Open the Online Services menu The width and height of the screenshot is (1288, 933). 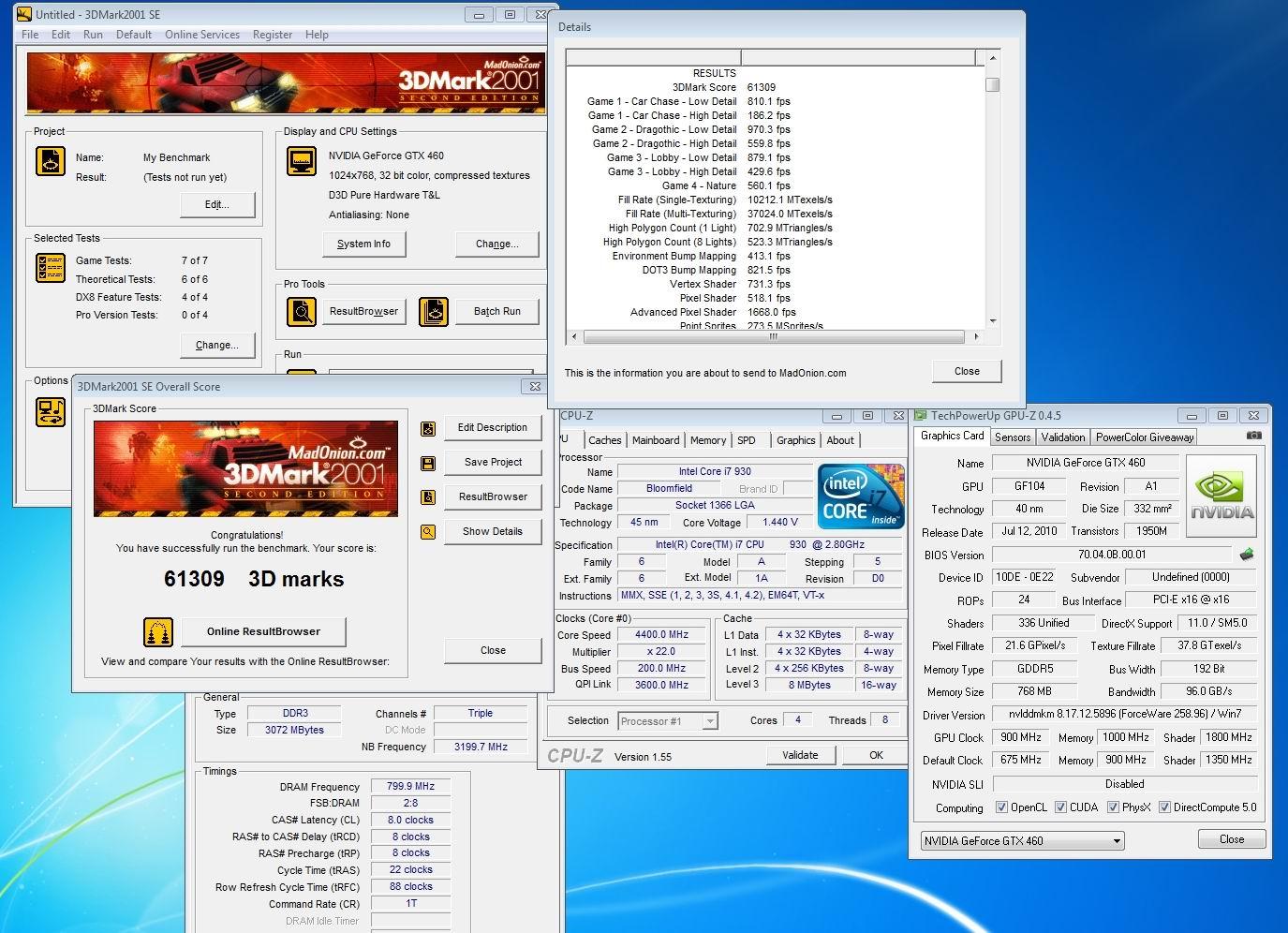tap(202, 35)
